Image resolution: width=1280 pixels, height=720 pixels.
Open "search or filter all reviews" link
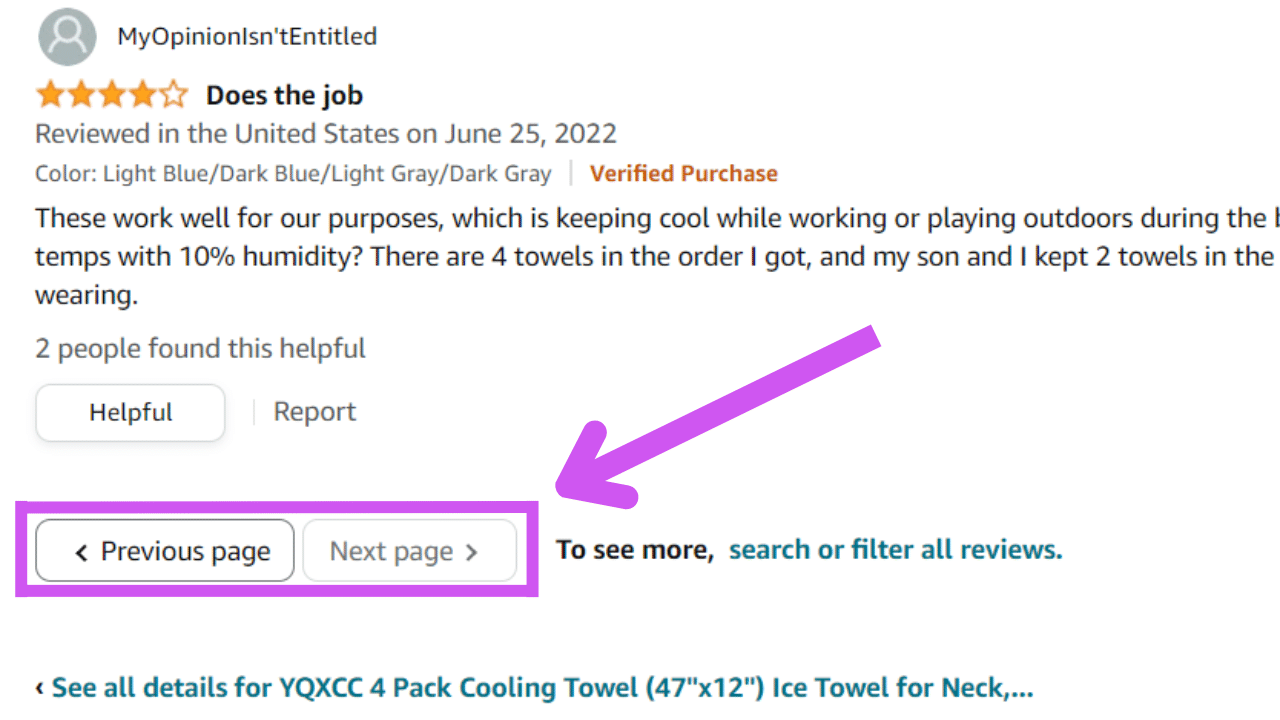pos(895,550)
